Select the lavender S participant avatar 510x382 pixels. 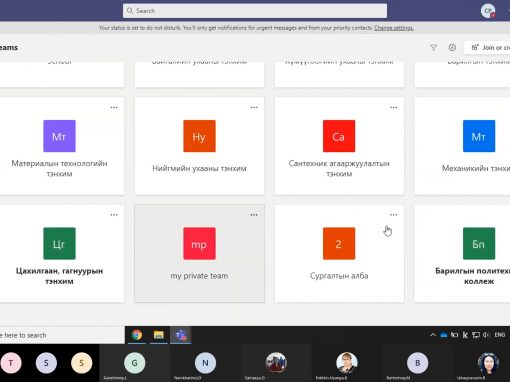tap(46, 363)
